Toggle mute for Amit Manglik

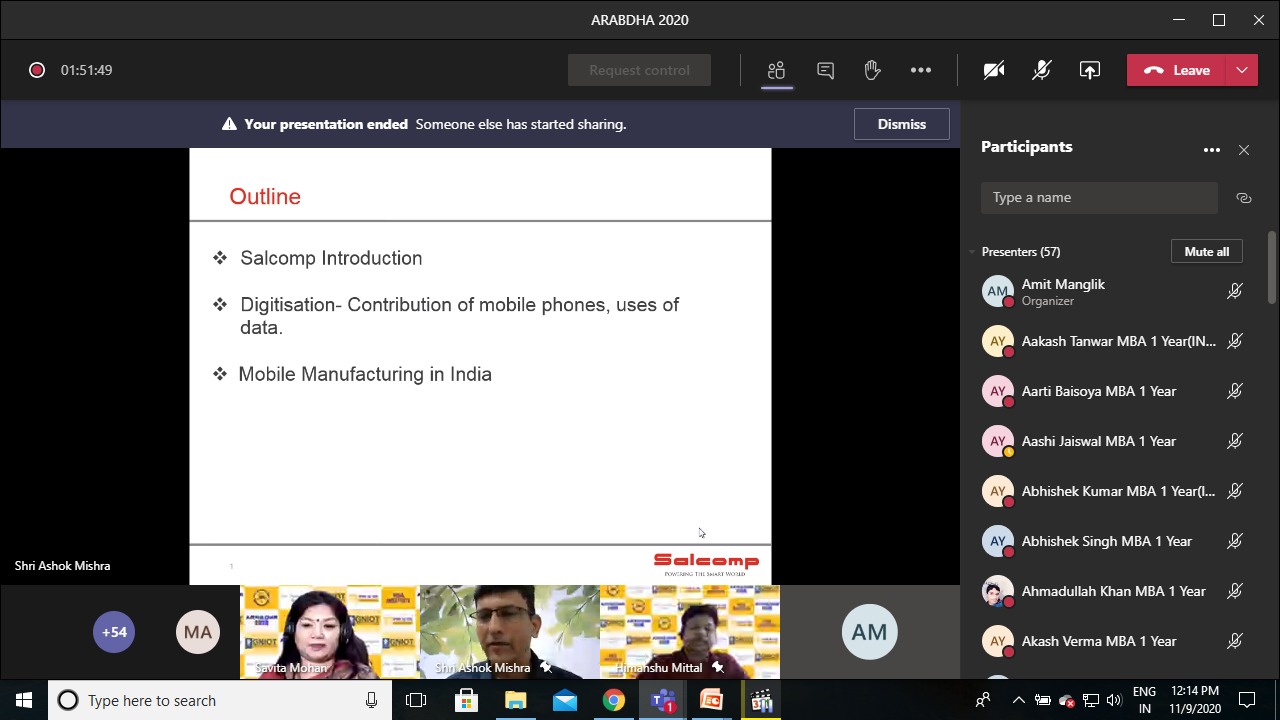click(1234, 292)
